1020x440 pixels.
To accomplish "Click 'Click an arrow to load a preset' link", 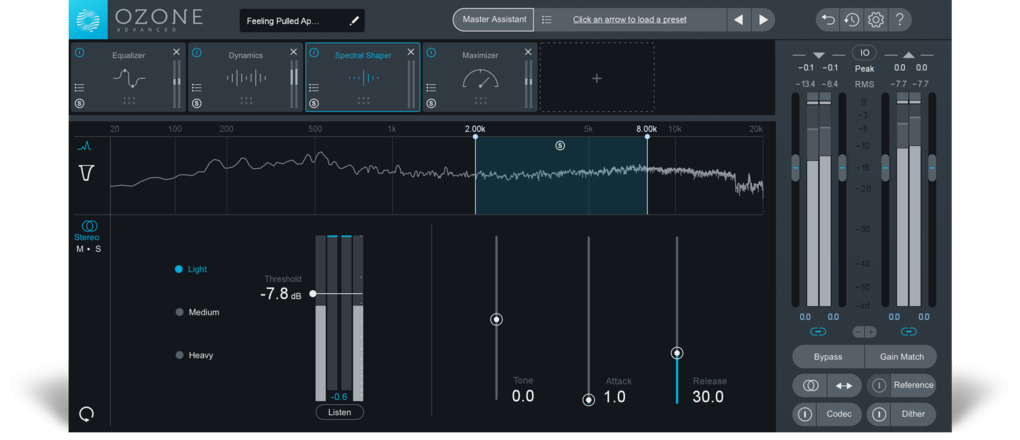I will tap(629, 20).
